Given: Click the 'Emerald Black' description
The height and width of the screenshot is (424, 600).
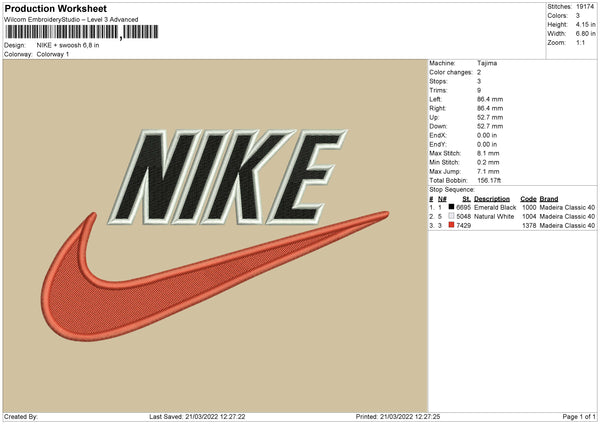Looking at the screenshot, I should [x=495, y=207].
